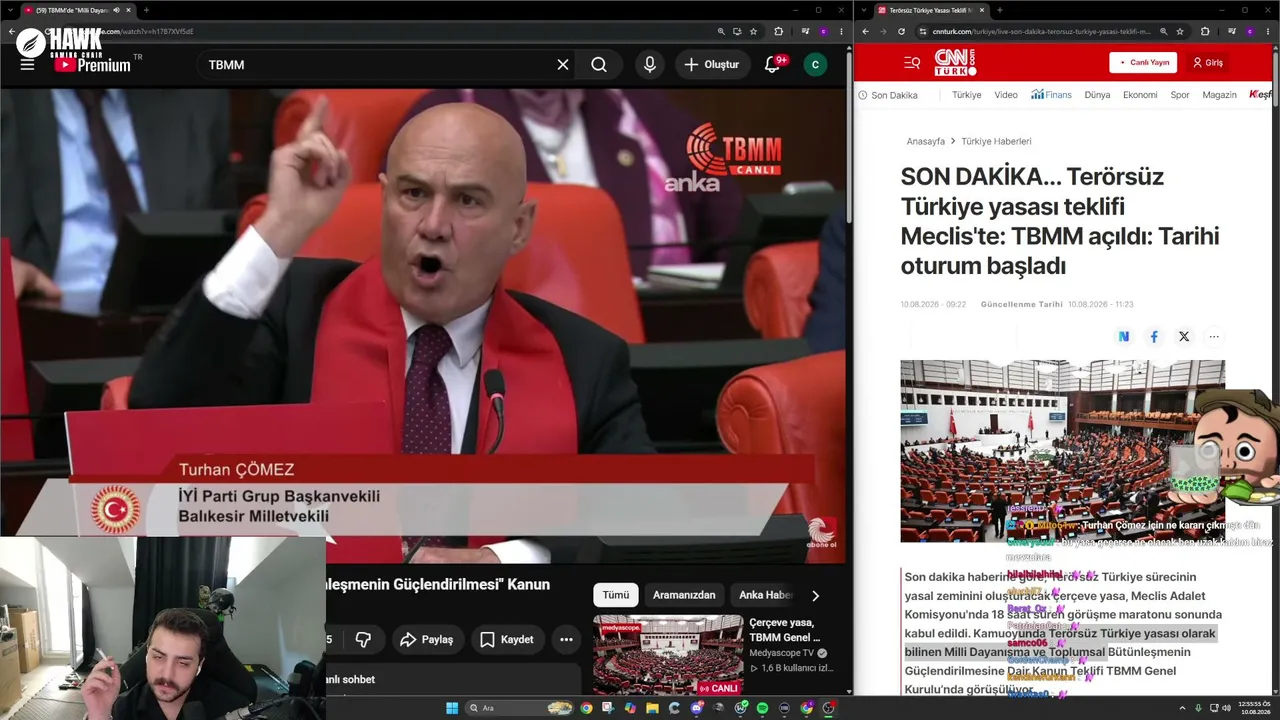Open the Çerçeve yasa, TBMM Genel video title
This screenshot has width=1280, height=720.
[785, 629]
